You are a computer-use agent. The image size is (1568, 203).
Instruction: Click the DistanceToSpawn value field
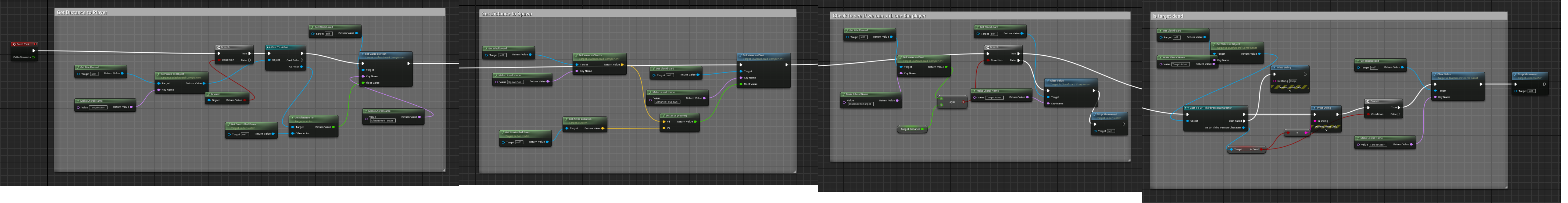coord(667,102)
